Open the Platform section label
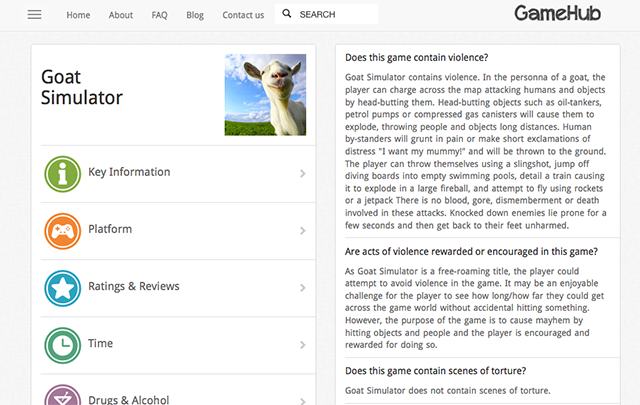This screenshot has width=640, height=405. click(110, 229)
